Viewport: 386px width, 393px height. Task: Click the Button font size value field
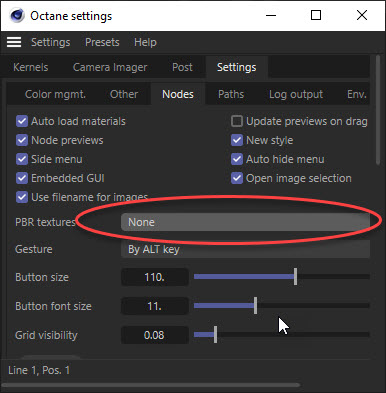coord(155,306)
